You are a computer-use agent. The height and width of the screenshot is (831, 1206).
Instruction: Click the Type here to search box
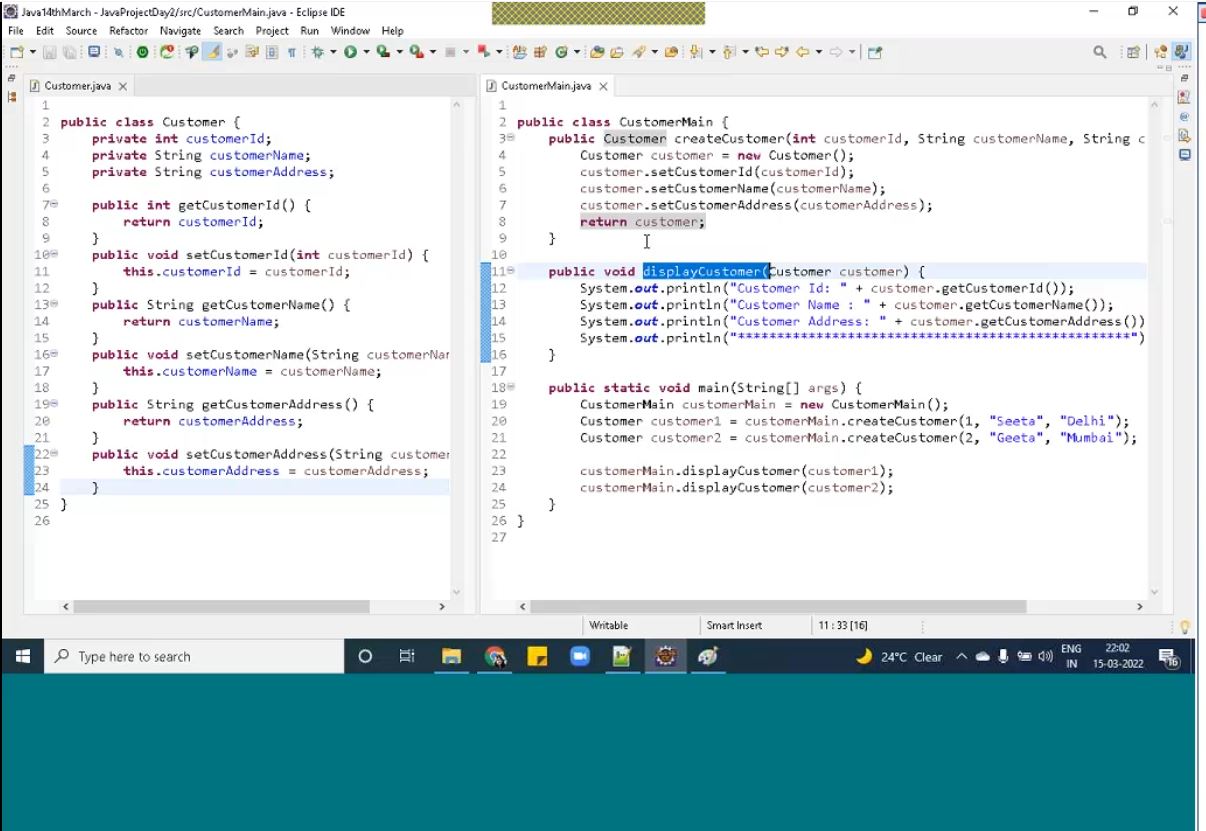click(x=195, y=656)
